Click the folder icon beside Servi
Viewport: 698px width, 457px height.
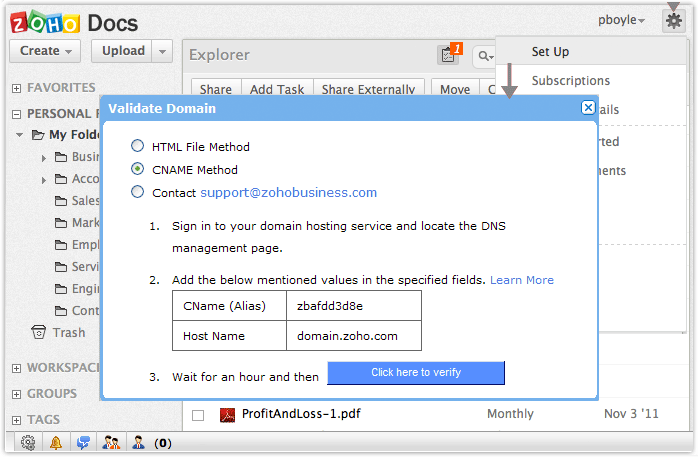point(61,267)
